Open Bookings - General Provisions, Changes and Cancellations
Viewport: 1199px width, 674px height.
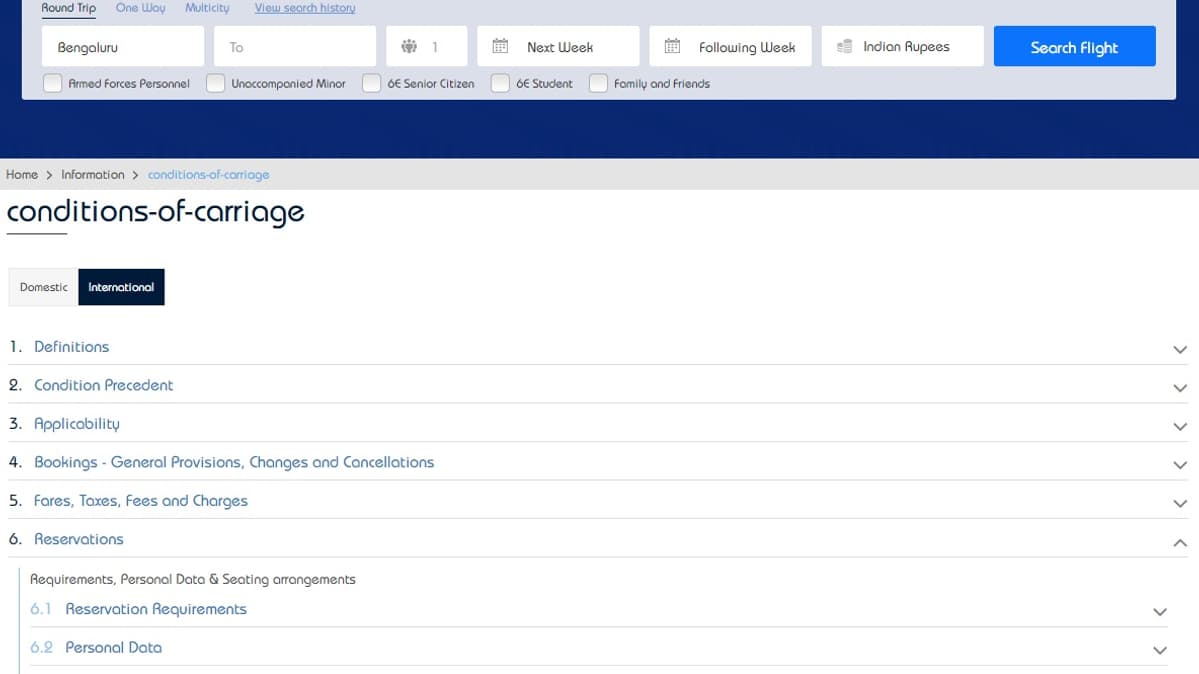(x=234, y=462)
